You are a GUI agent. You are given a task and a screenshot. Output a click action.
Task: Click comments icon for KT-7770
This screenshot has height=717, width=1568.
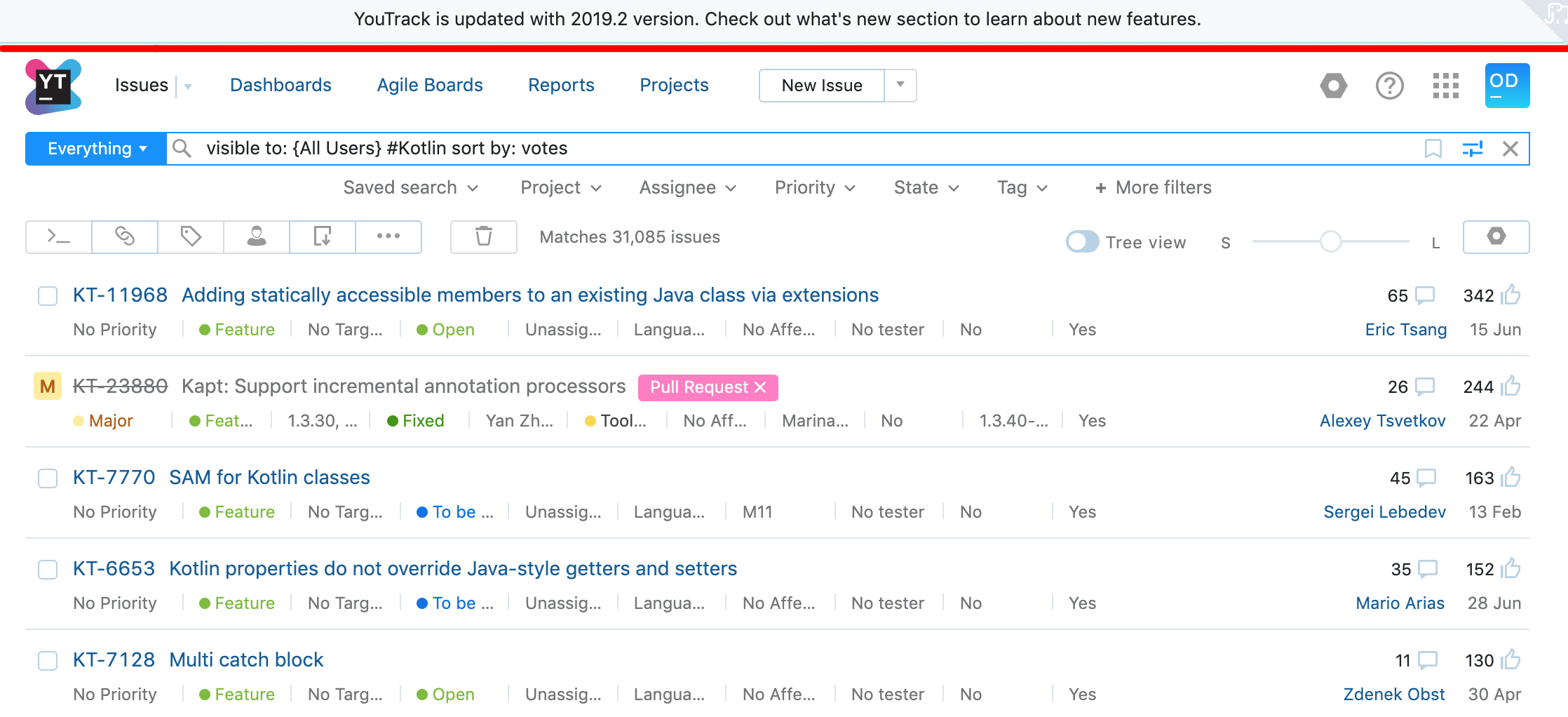1426,478
